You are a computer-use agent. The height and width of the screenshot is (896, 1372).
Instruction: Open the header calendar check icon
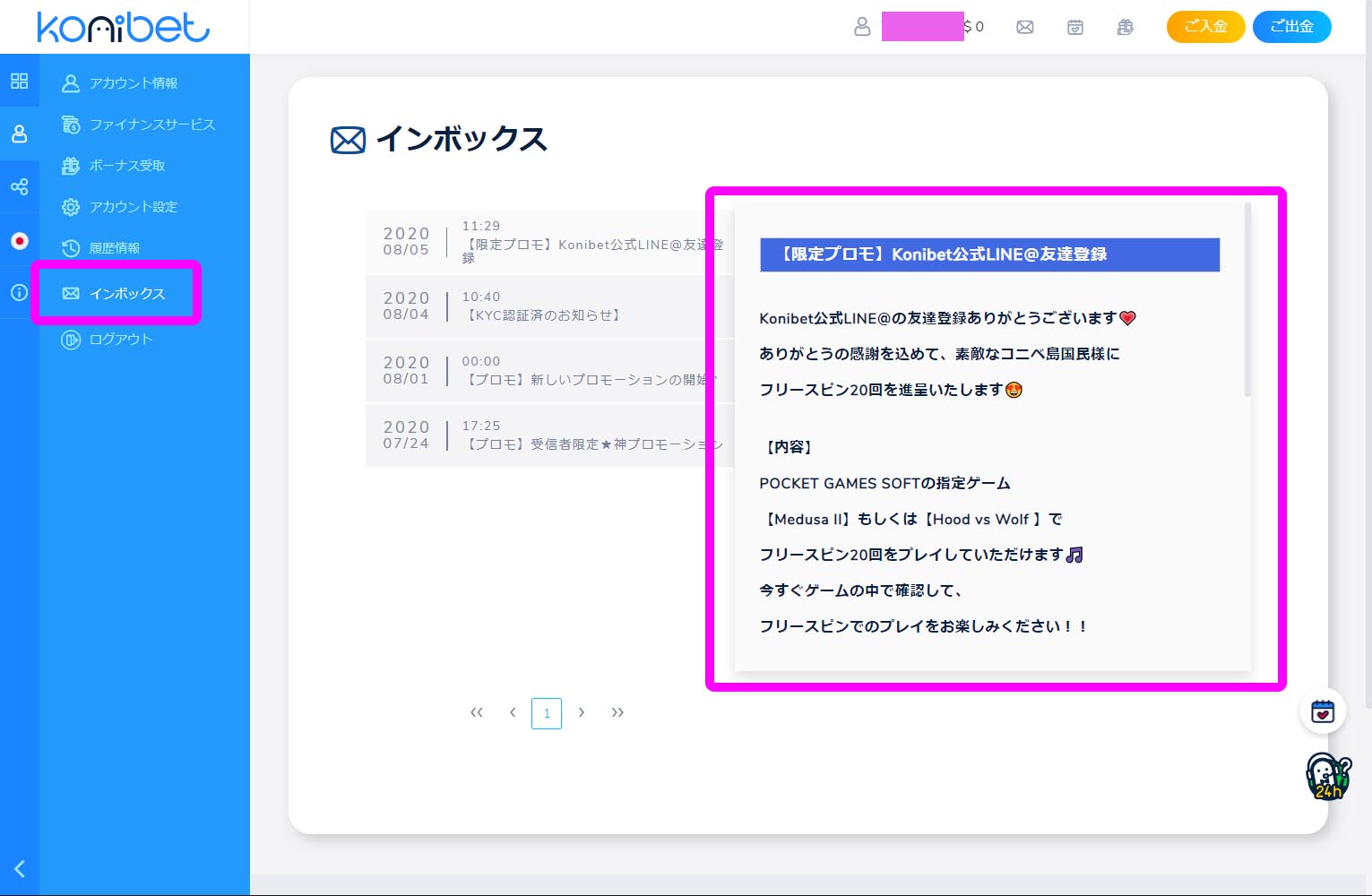click(x=1075, y=27)
